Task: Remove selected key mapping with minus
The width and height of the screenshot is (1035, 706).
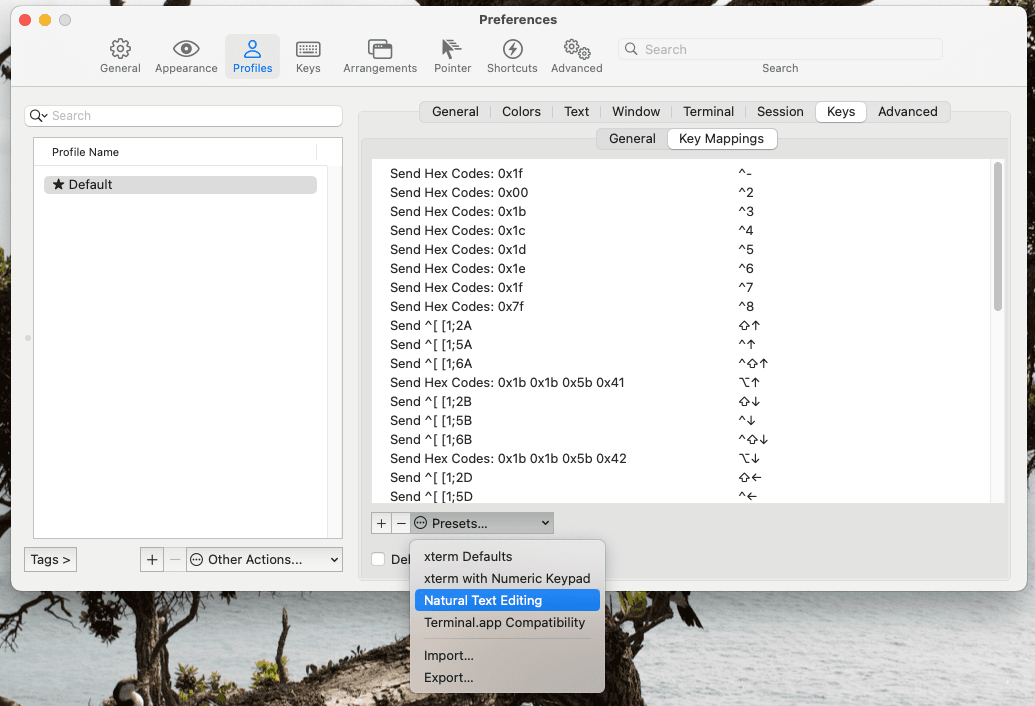Action: pyautogui.click(x=401, y=523)
